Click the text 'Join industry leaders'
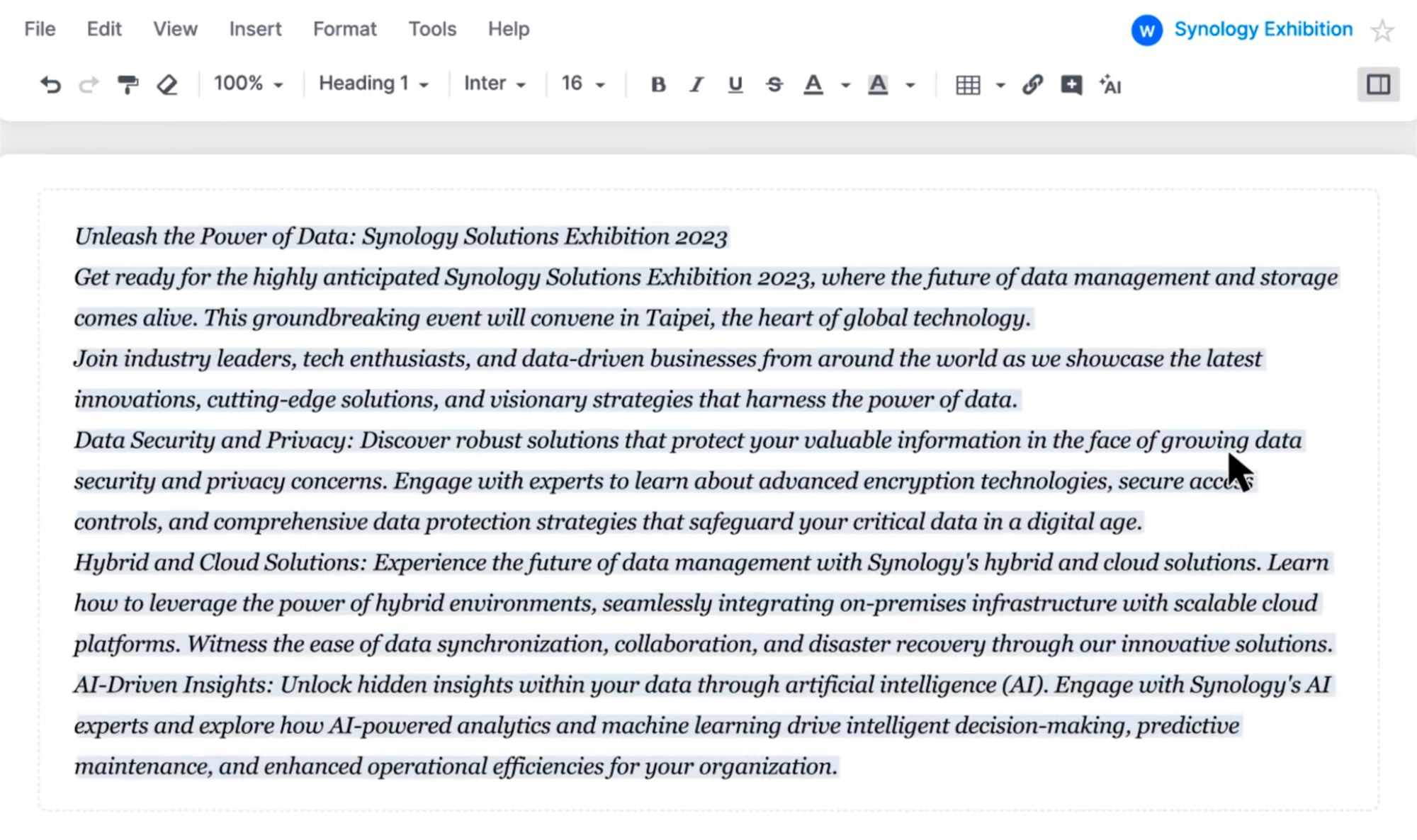Image resolution: width=1417 pixels, height=840 pixels. (x=184, y=359)
